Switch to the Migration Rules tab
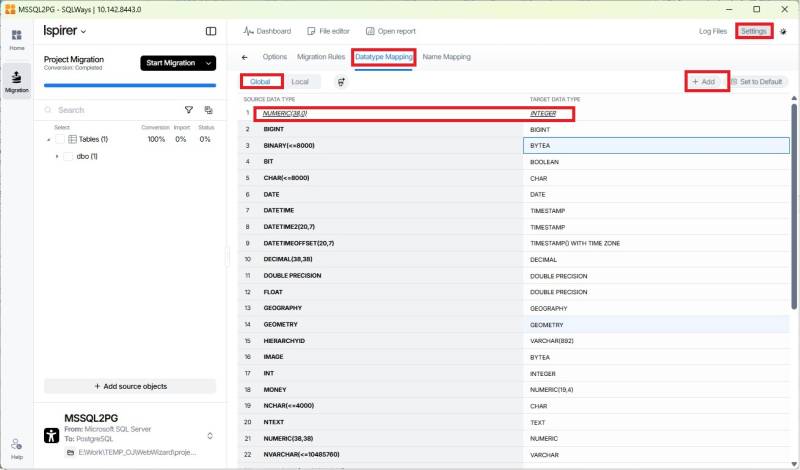The height and width of the screenshot is (470, 800). pos(321,57)
